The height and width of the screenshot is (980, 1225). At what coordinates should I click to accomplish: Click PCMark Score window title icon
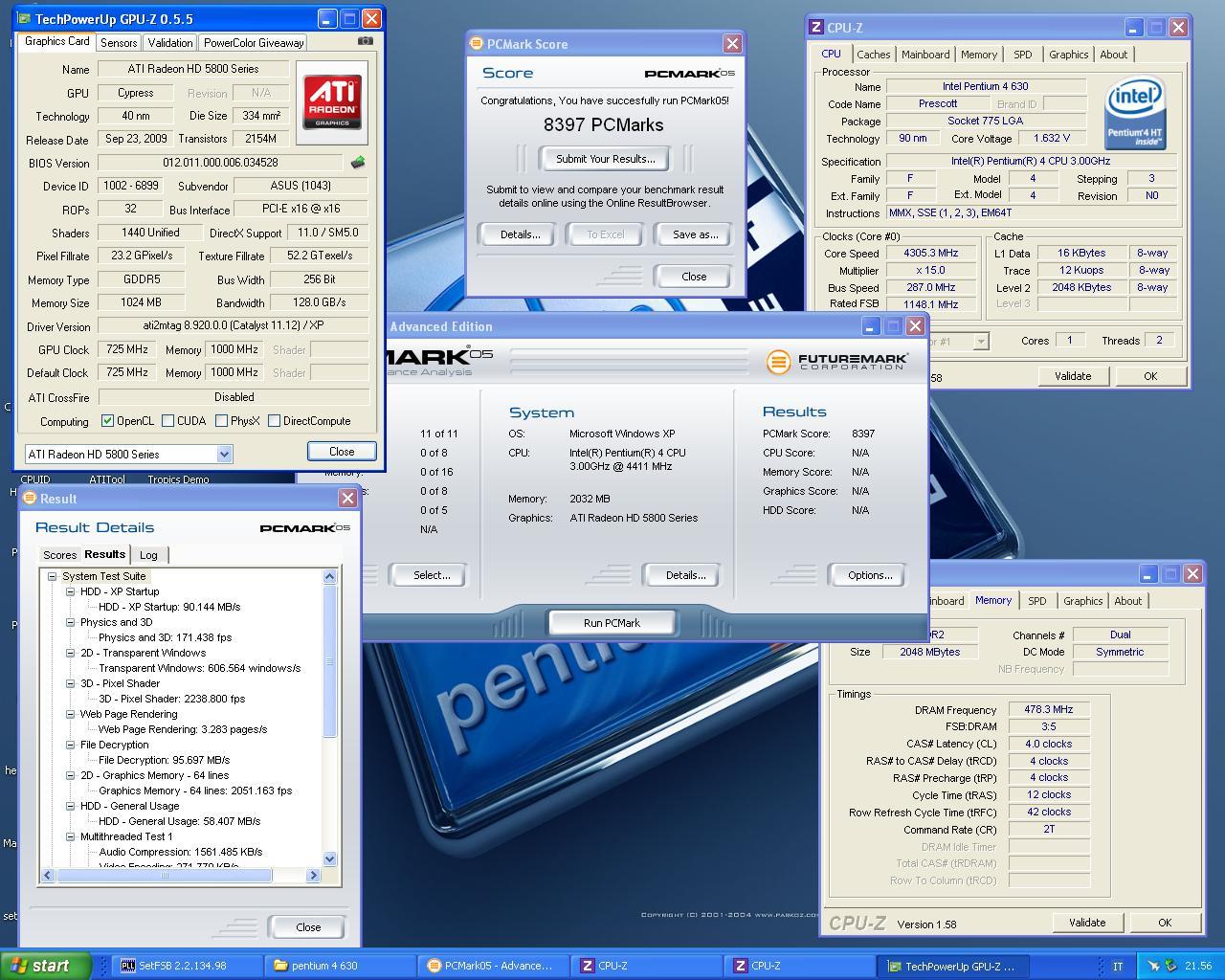[x=476, y=43]
